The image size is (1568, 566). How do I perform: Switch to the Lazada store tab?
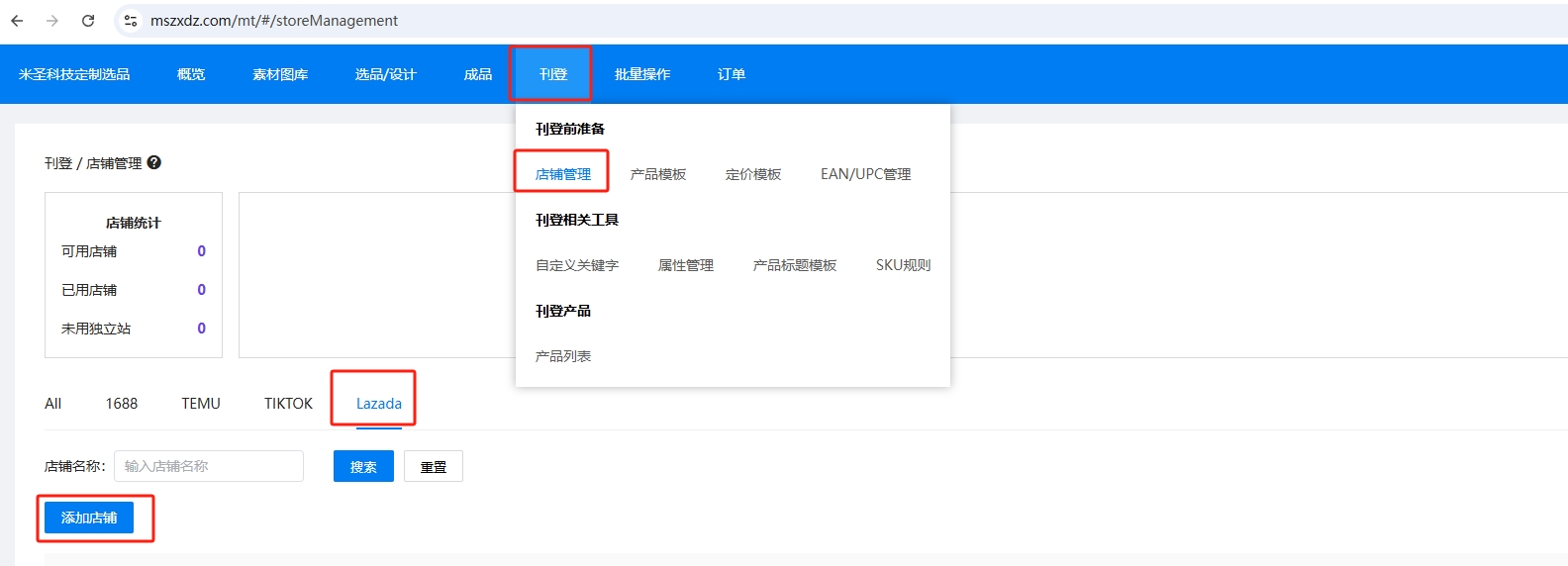(x=378, y=404)
